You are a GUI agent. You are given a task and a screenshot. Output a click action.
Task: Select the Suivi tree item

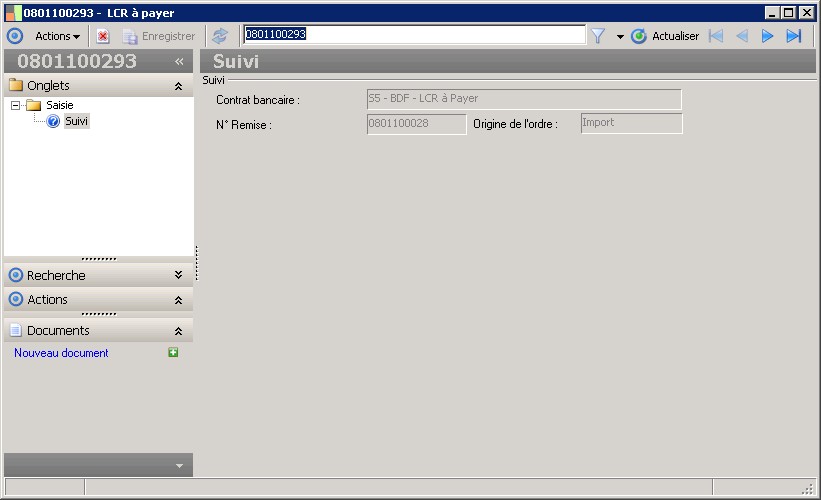76,121
